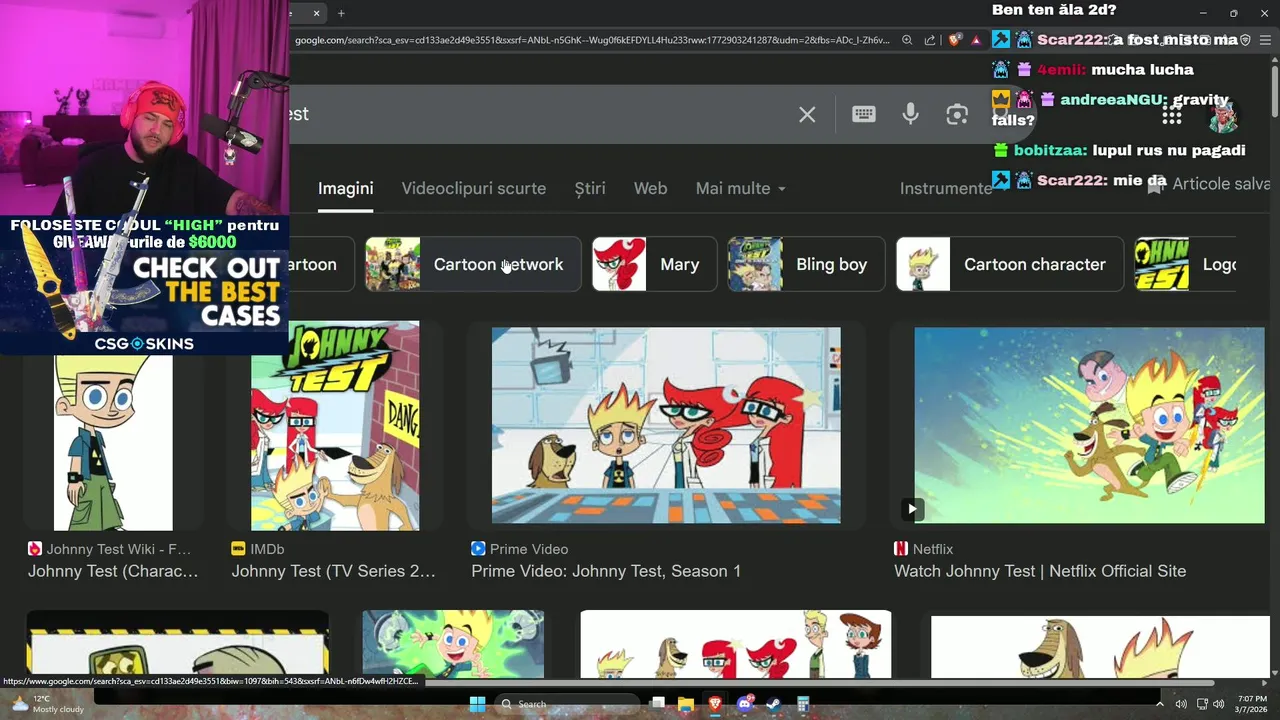Open Prime Video: Johnny Test, Season 1 link
The image size is (1280, 720).
pos(606,571)
